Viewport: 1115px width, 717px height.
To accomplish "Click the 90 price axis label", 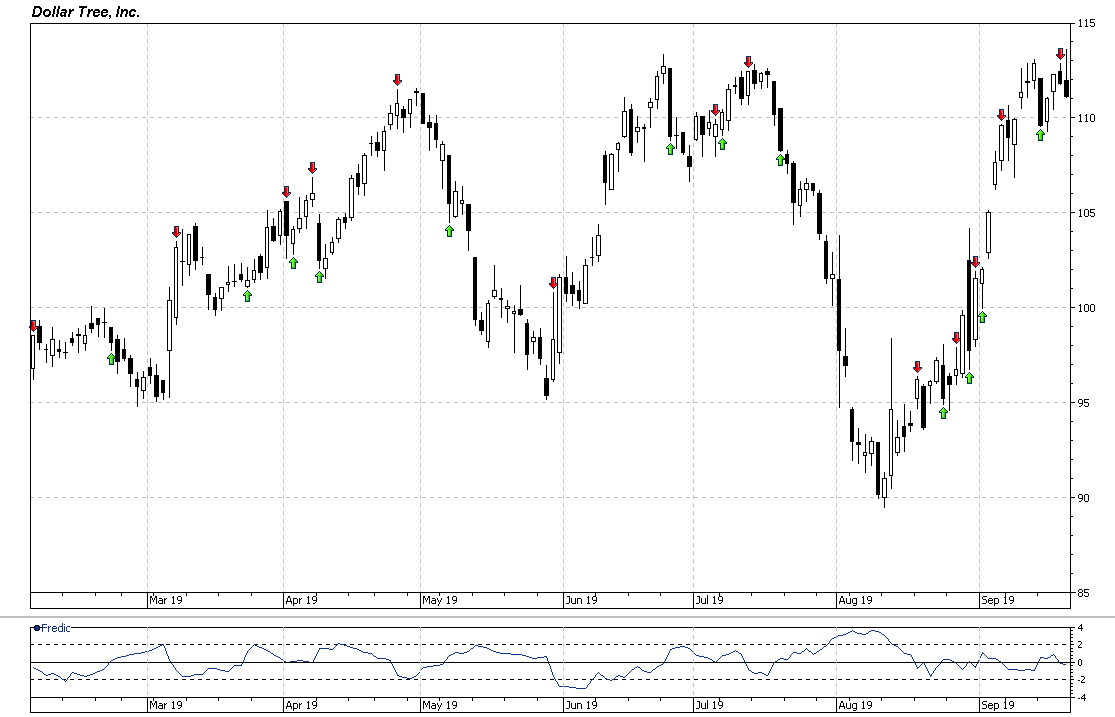I will (x=1083, y=498).
